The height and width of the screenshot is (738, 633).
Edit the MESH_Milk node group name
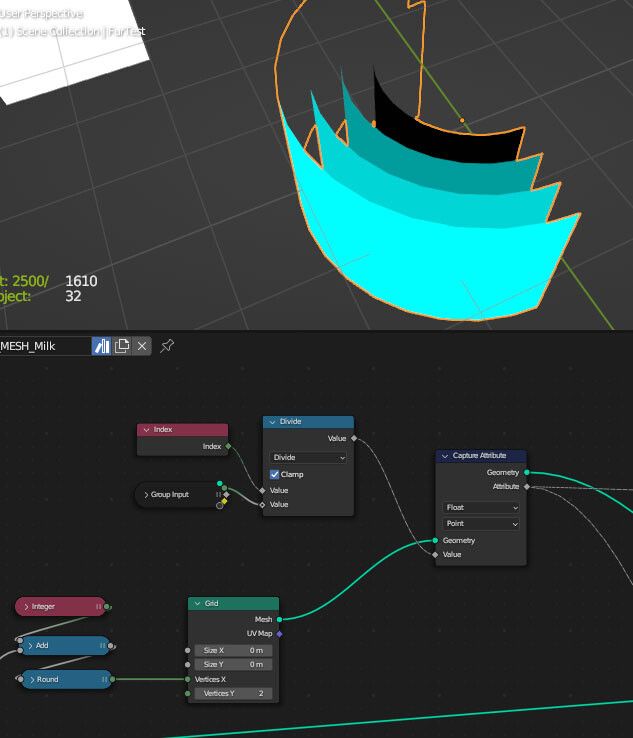click(x=45, y=346)
